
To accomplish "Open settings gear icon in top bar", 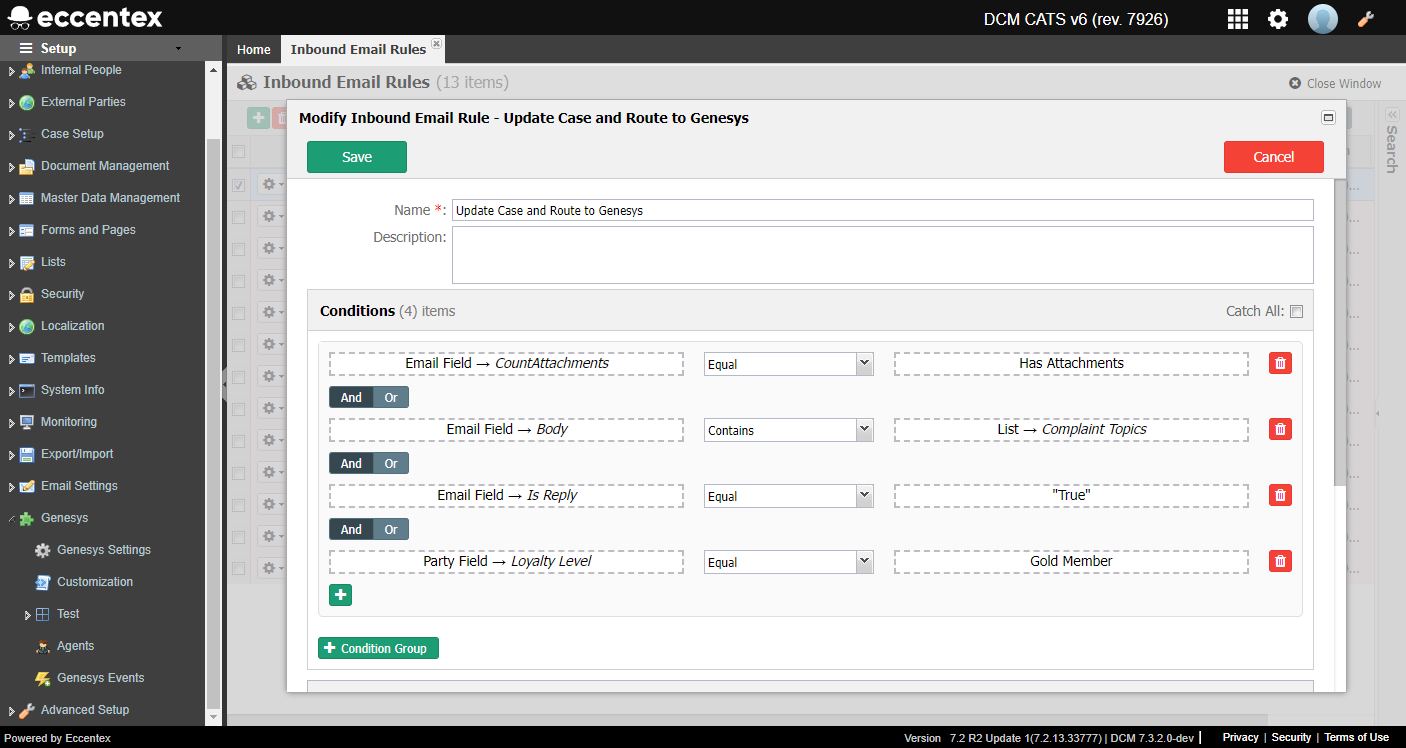I will point(1278,19).
